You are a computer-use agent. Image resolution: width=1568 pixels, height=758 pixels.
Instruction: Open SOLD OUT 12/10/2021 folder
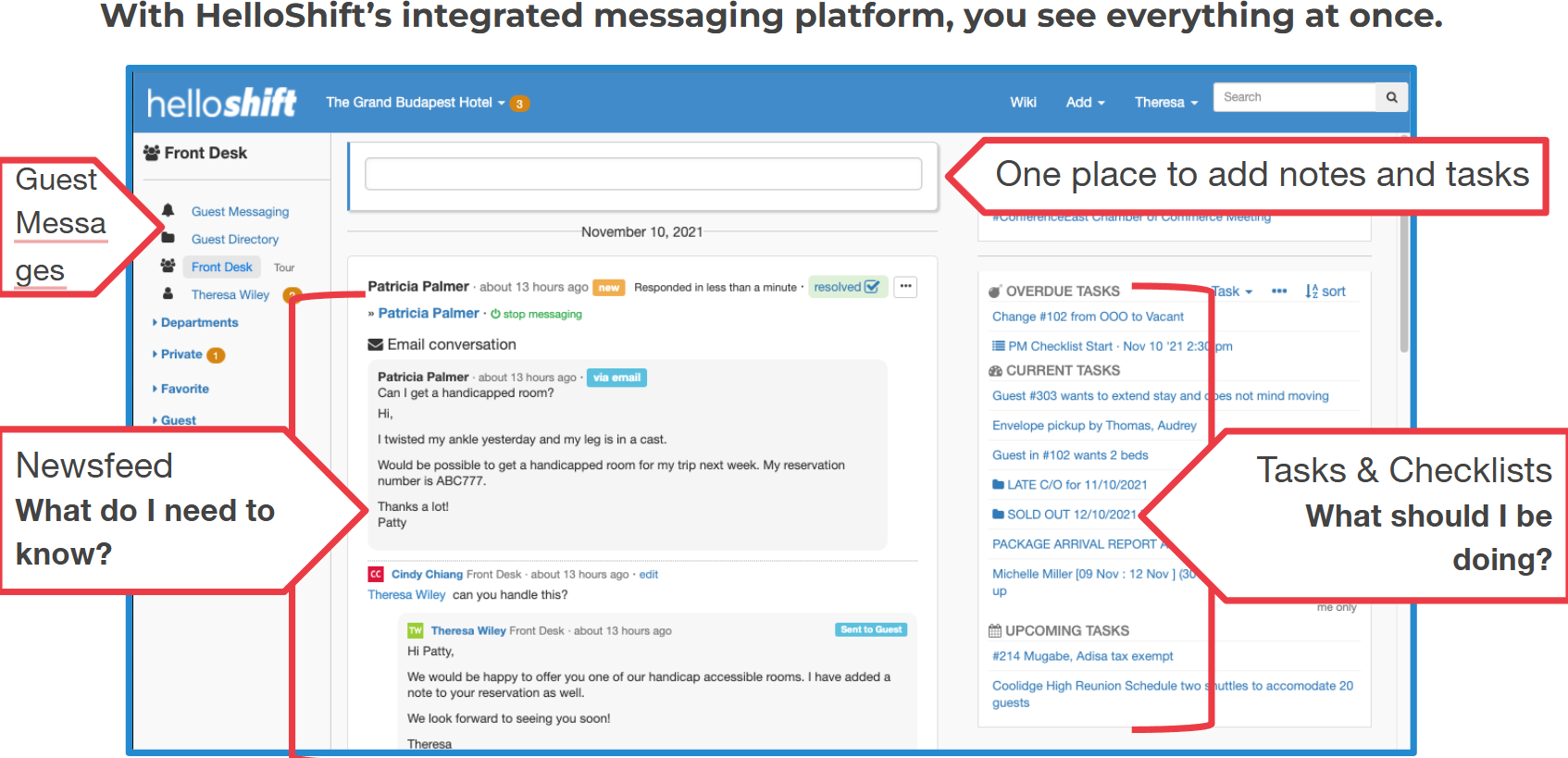[1064, 515]
